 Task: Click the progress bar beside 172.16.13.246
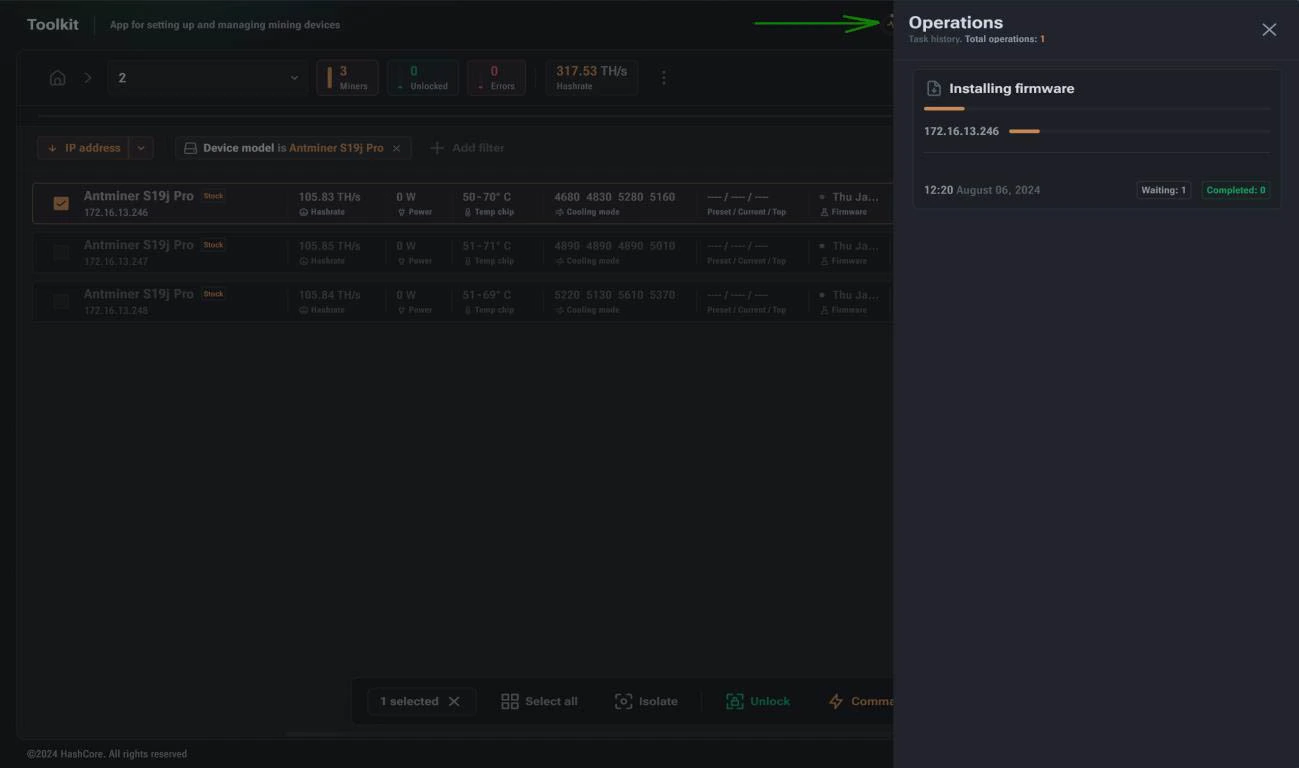pos(1140,131)
